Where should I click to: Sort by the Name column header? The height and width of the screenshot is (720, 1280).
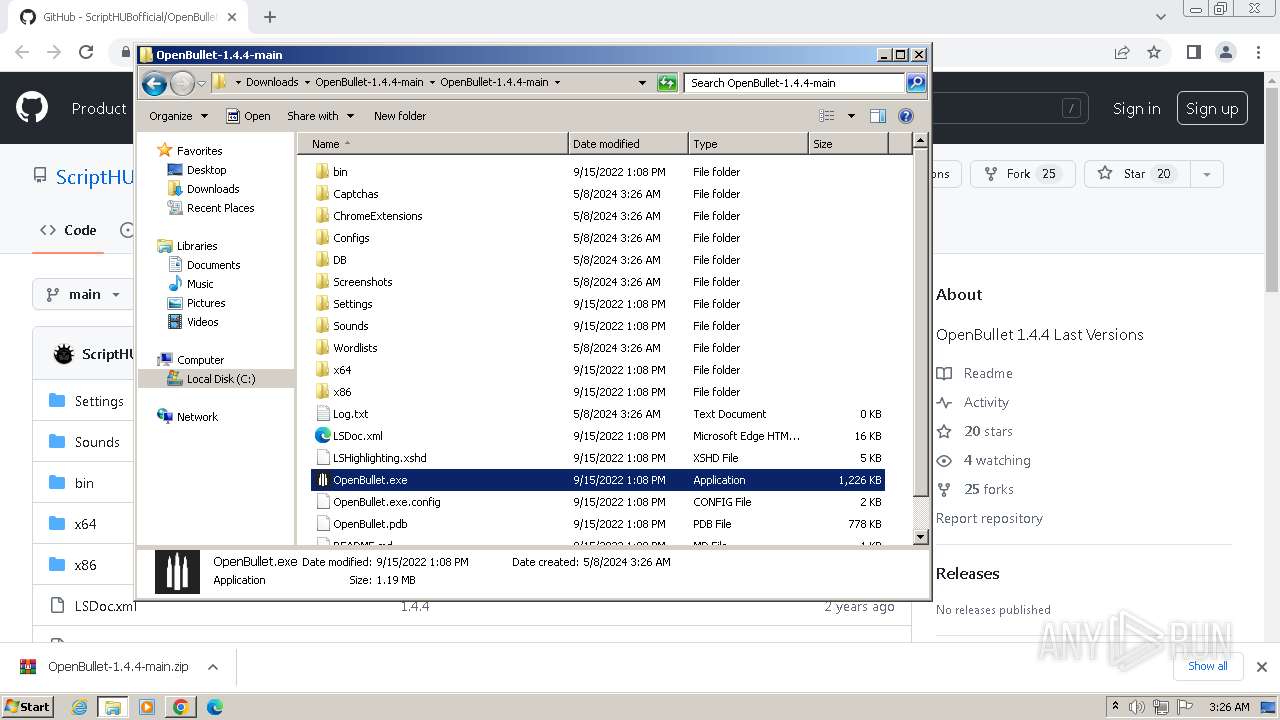coord(432,144)
